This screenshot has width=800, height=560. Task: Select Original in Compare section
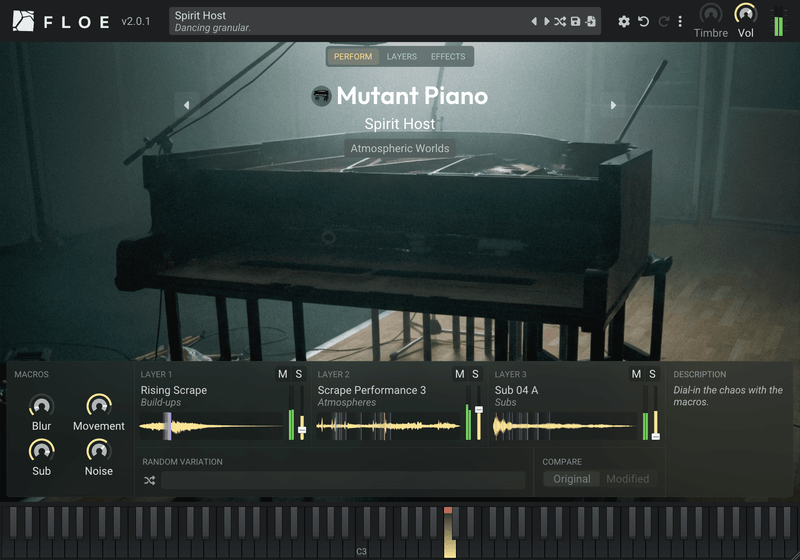(571, 479)
